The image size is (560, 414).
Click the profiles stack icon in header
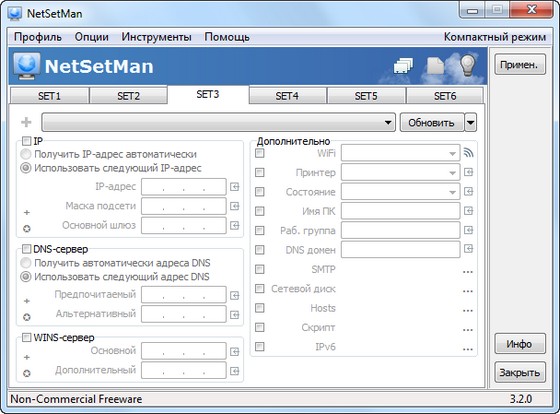point(403,65)
